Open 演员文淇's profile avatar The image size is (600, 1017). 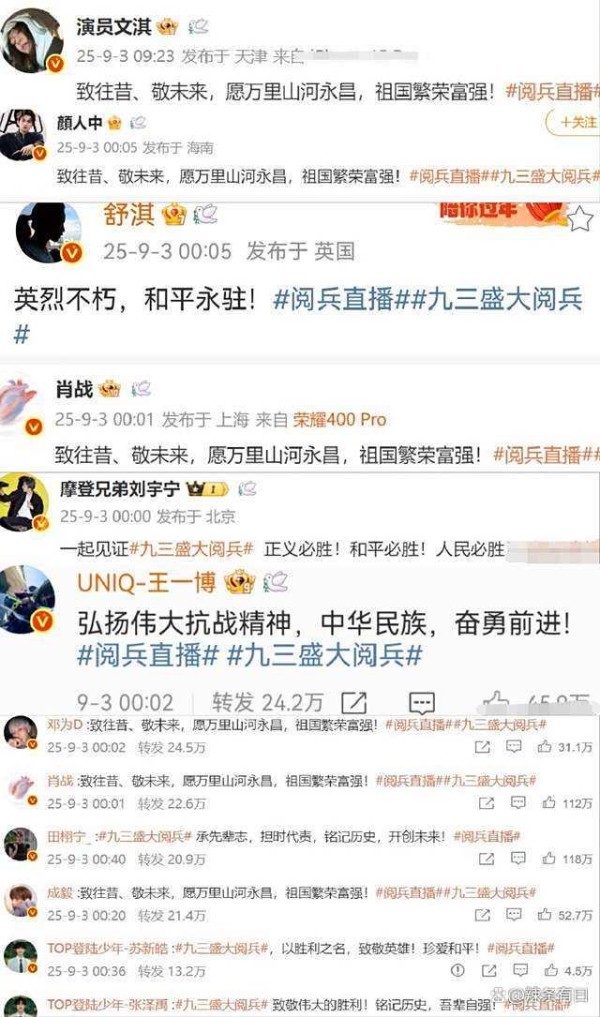(x=32, y=40)
